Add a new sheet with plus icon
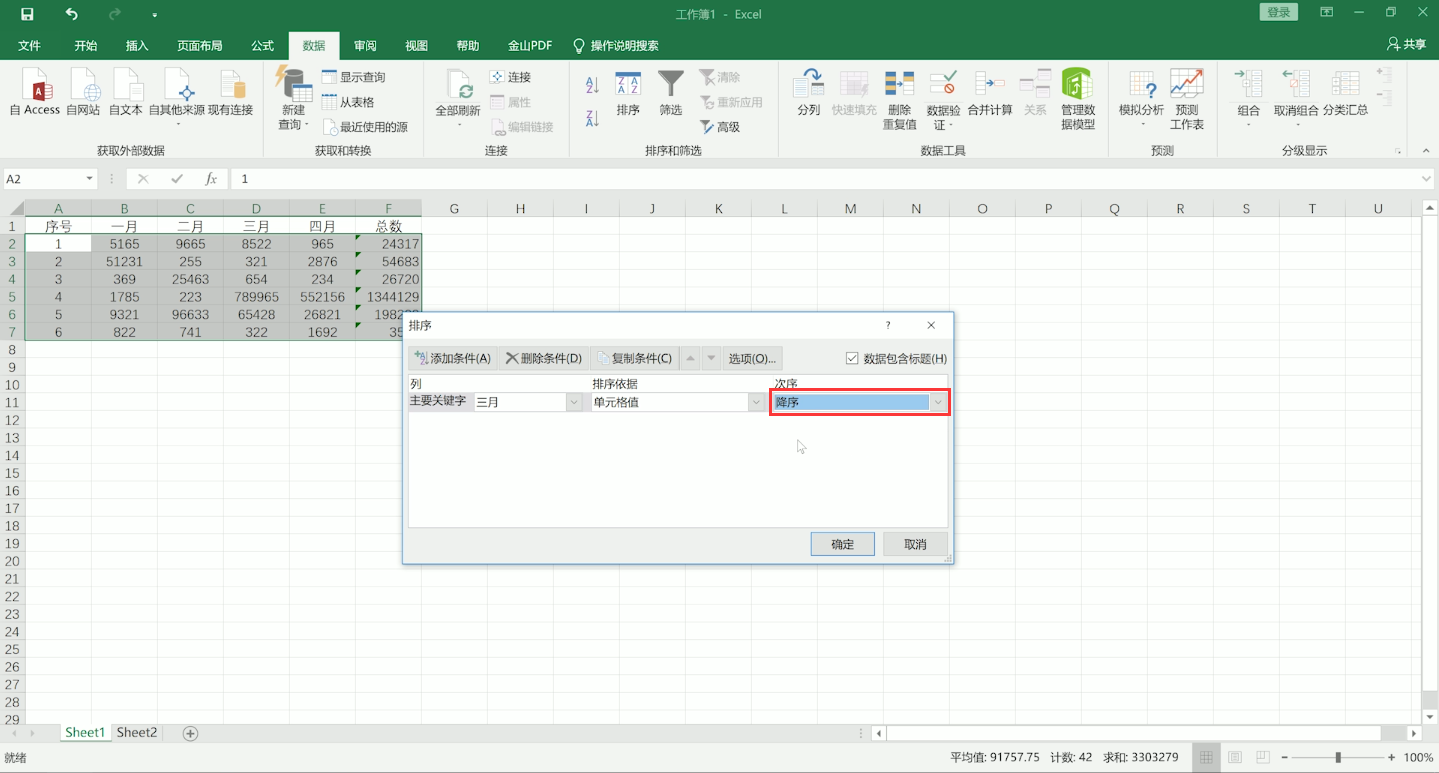Viewport: 1439px width, 773px height. pyautogui.click(x=190, y=733)
